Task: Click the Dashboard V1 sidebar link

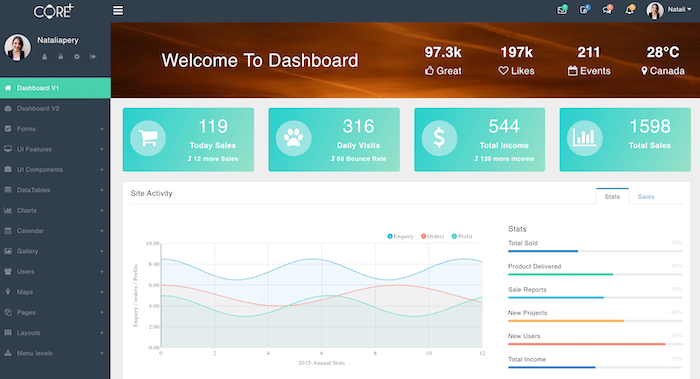Action: [x=55, y=88]
